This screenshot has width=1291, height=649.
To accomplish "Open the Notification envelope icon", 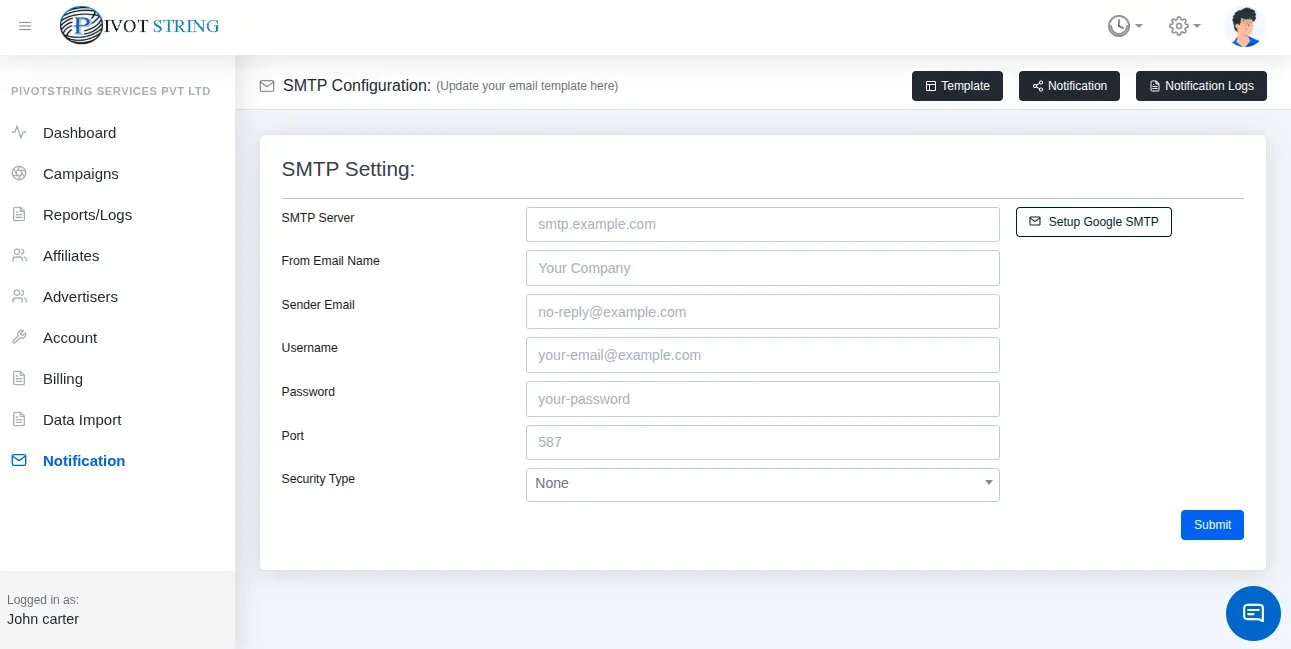I will click(x=18, y=460).
